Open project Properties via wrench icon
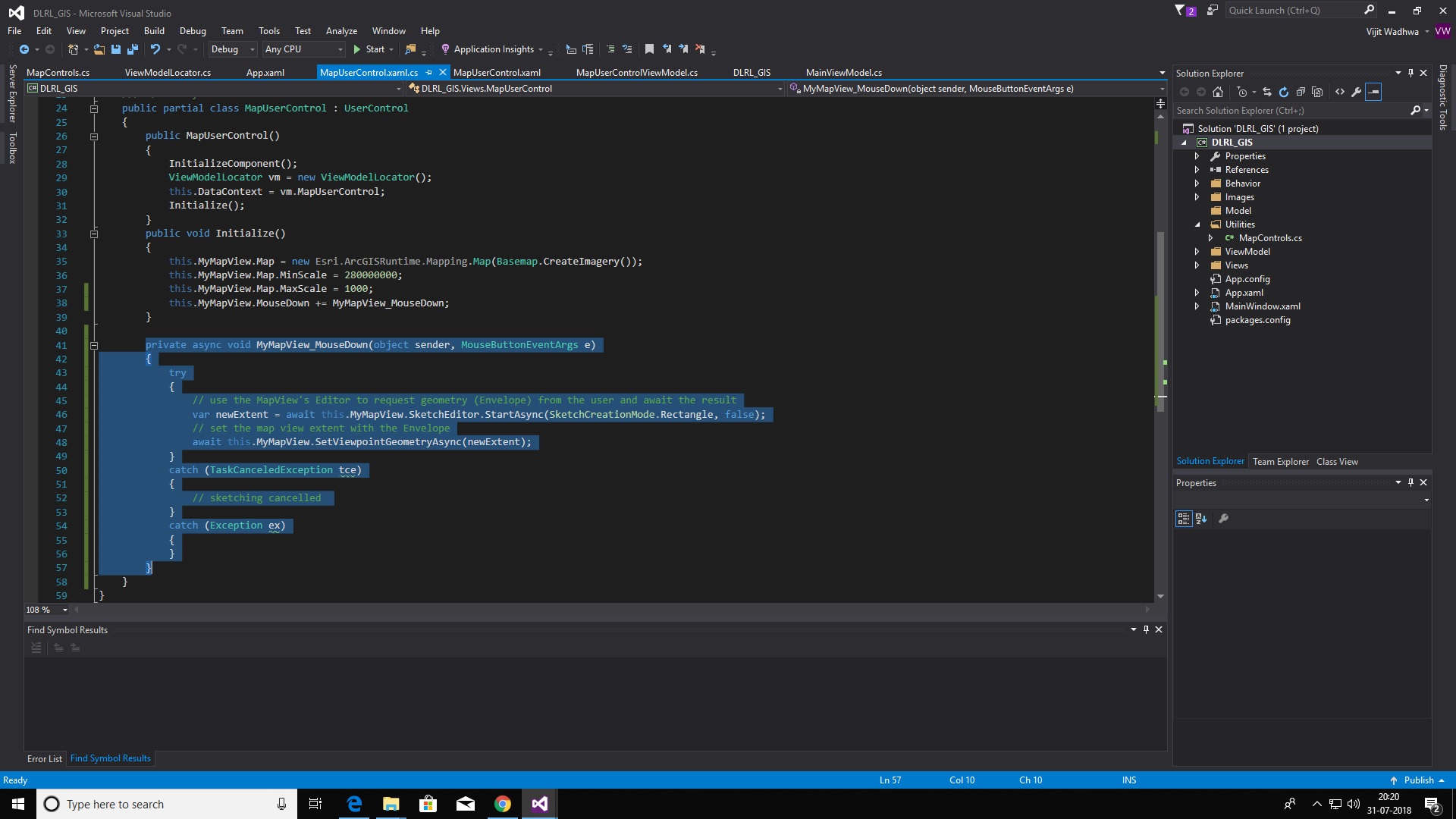 pos(1357,92)
